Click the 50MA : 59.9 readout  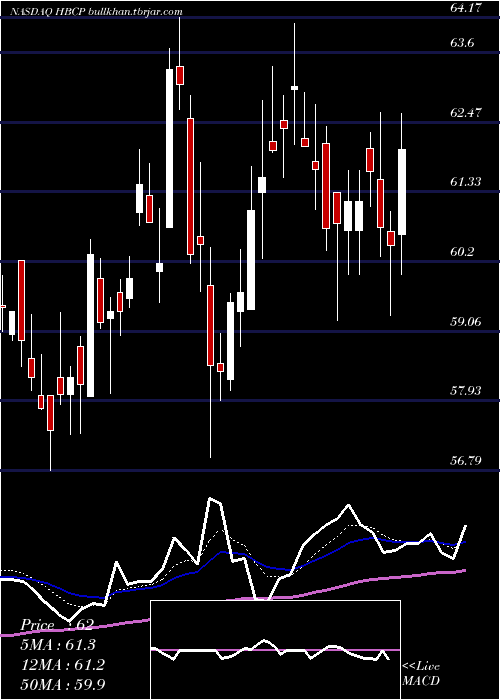click(62, 684)
